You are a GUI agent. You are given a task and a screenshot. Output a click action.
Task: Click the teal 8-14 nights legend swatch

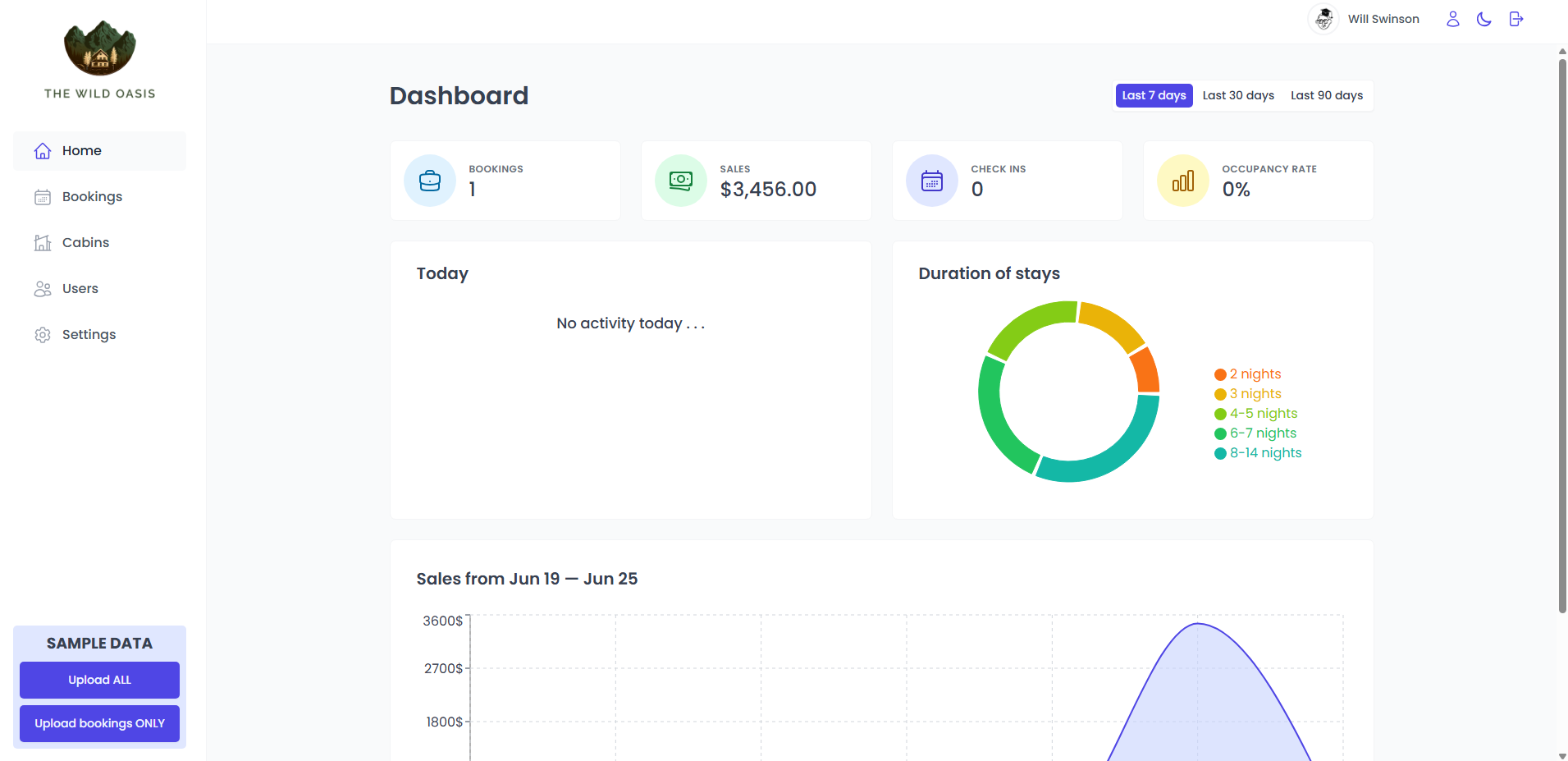pos(1220,453)
